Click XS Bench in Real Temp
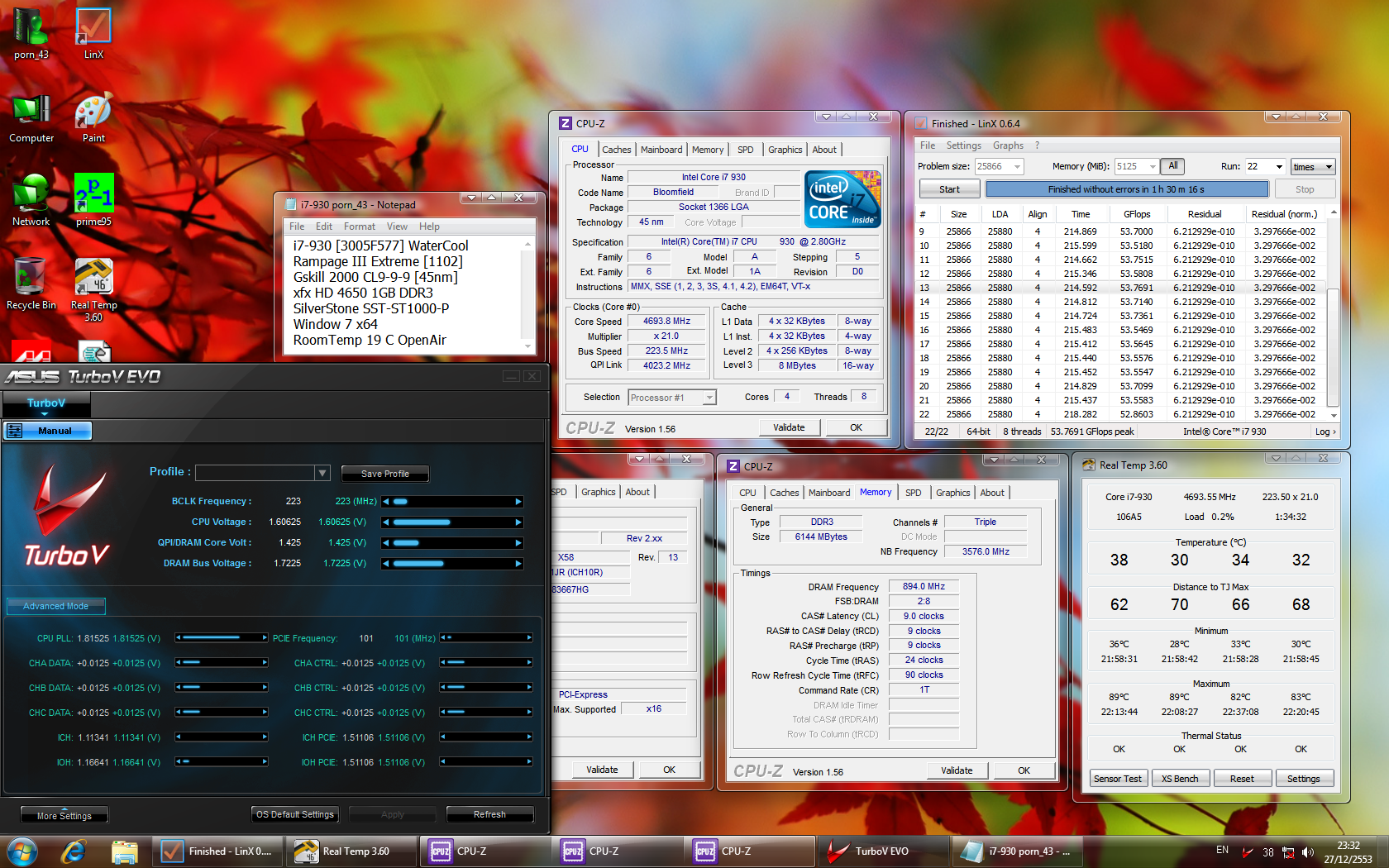The width and height of the screenshot is (1389, 868). pos(1180,779)
